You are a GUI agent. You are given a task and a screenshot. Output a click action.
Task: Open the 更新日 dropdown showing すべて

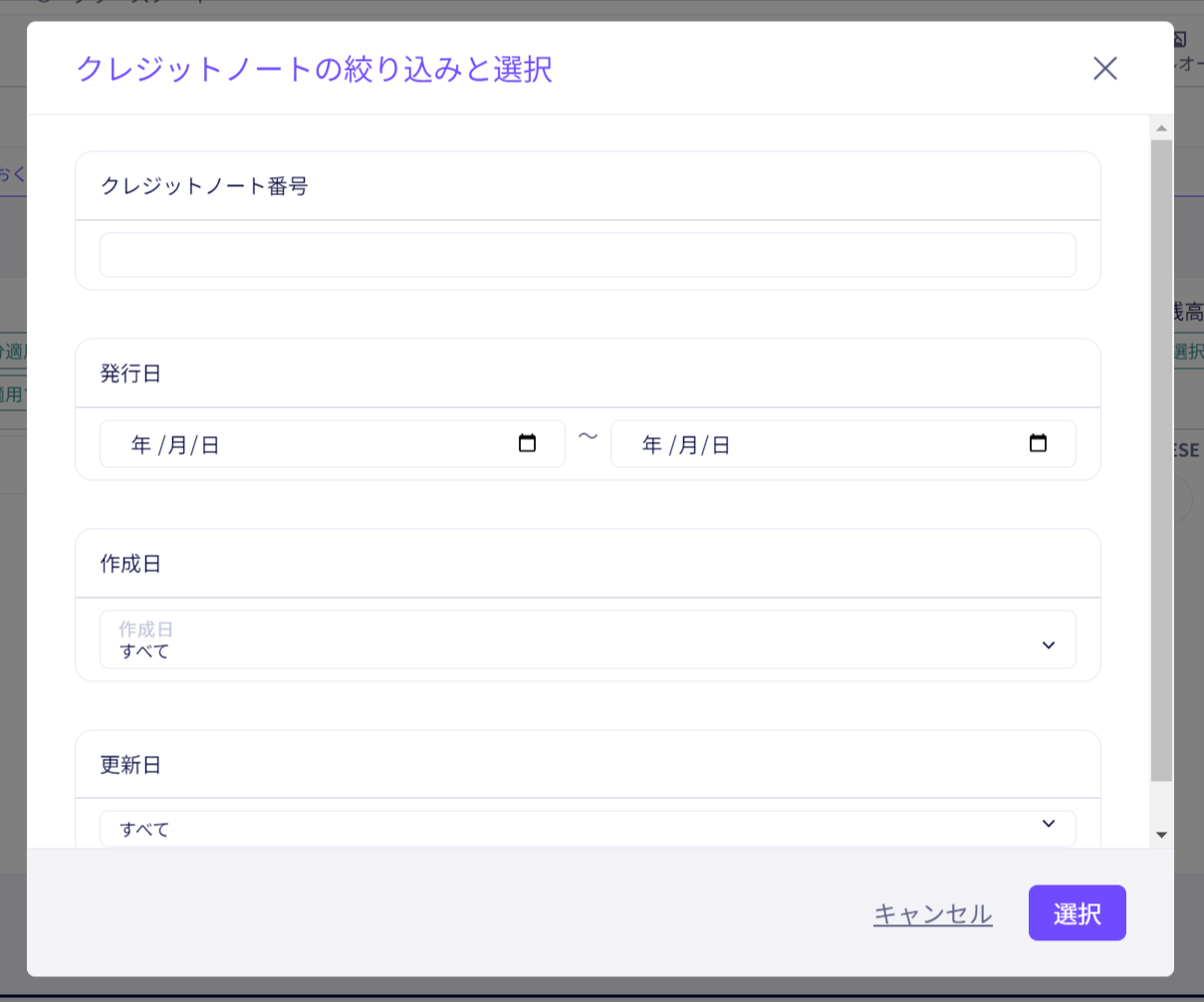point(588,828)
